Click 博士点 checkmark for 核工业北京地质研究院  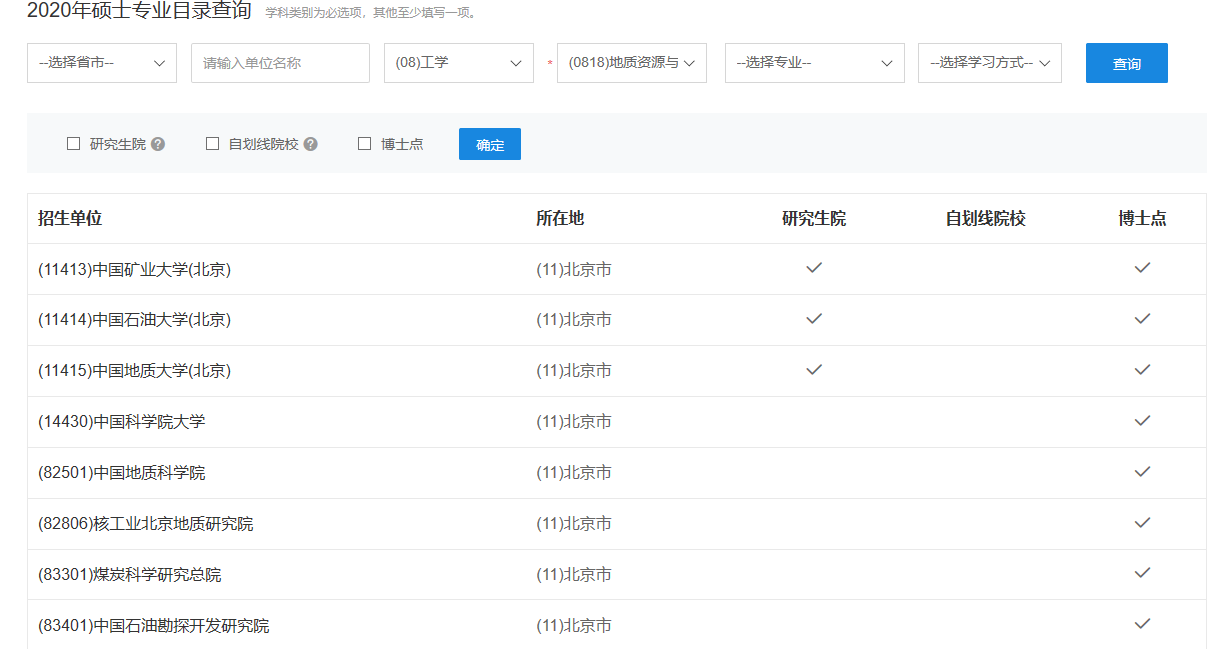(x=1142, y=523)
